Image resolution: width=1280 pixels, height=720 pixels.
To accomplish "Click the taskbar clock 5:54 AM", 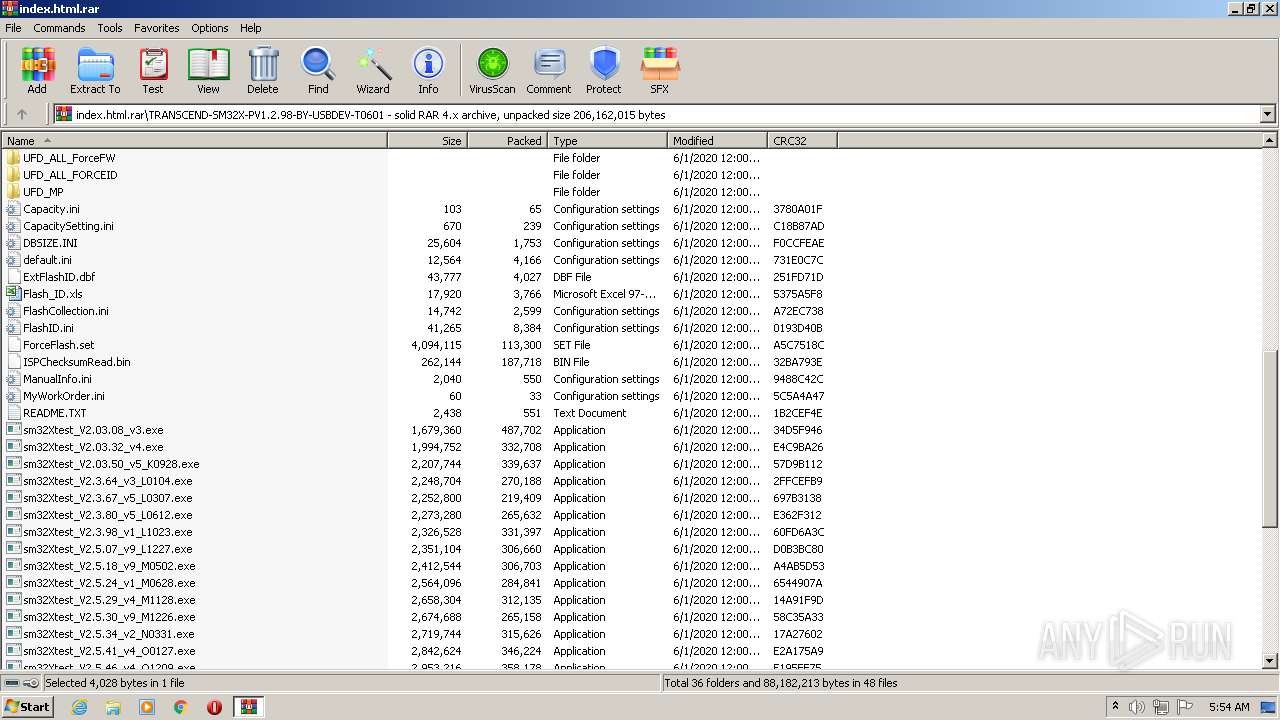I will 1229,707.
